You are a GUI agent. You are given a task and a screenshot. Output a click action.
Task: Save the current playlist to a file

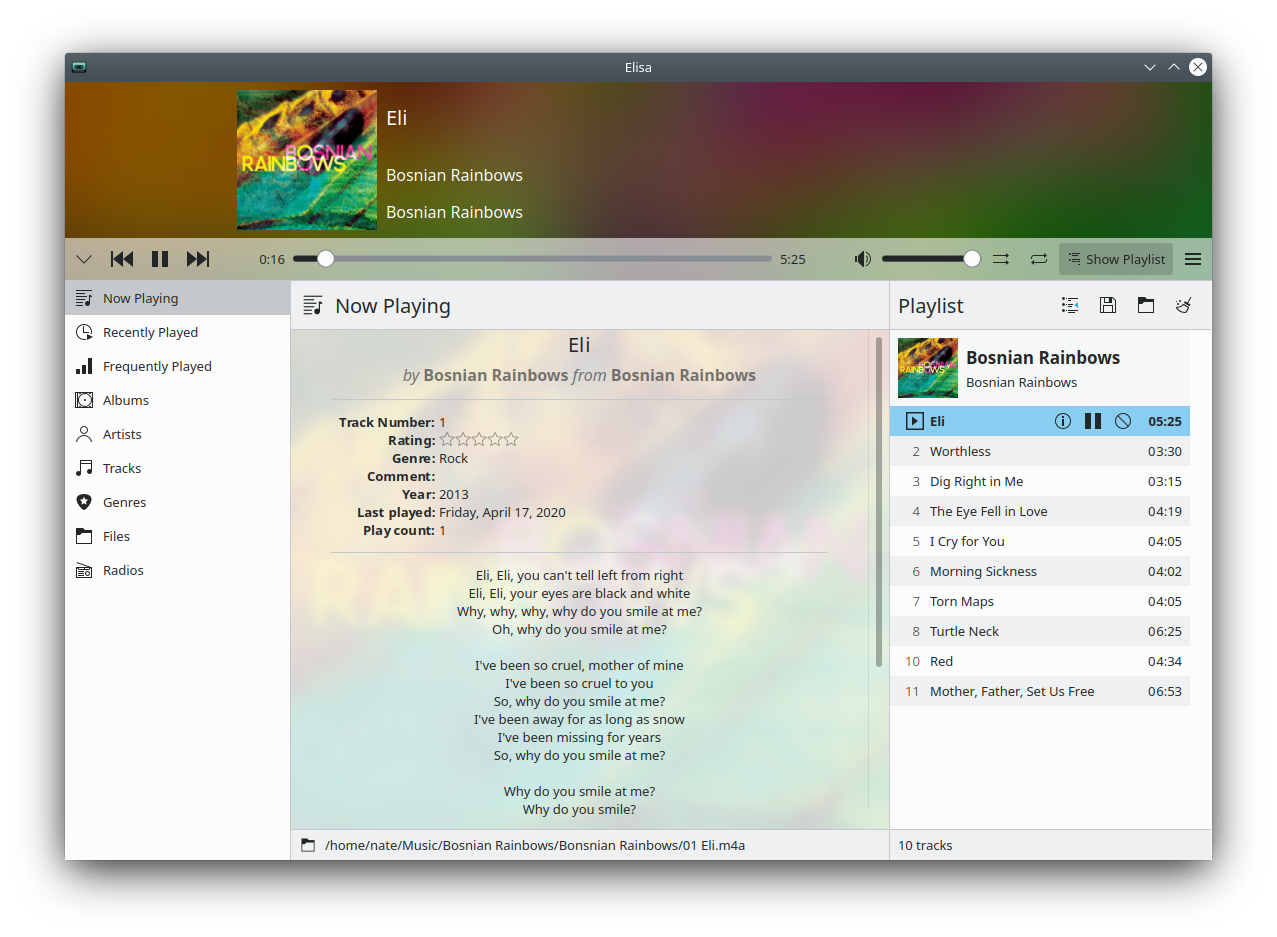(x=1107, y=305)
